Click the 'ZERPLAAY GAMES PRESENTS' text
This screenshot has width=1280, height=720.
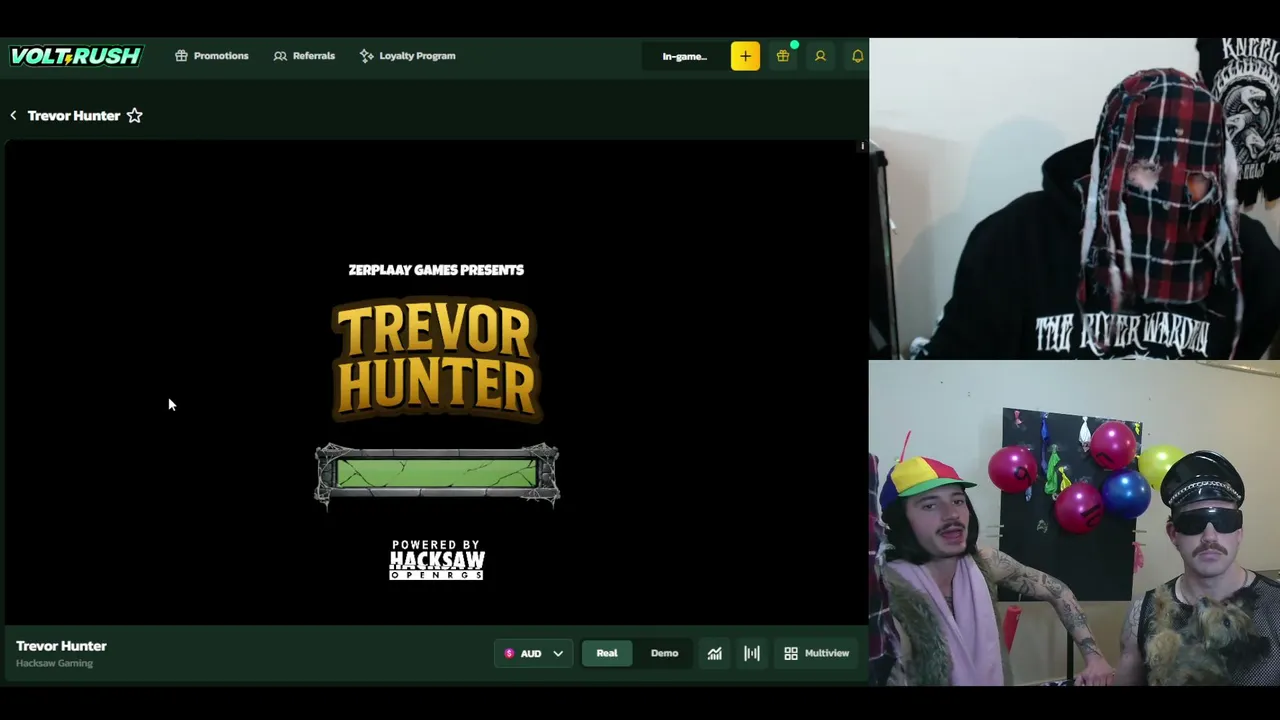pyautogui.click(x=436, y=270)
